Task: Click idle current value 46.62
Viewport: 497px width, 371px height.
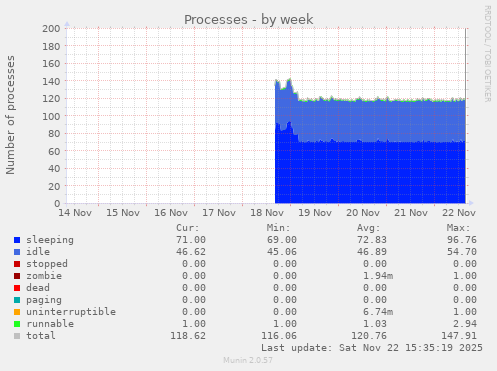Action: click(x=191, y=252)
